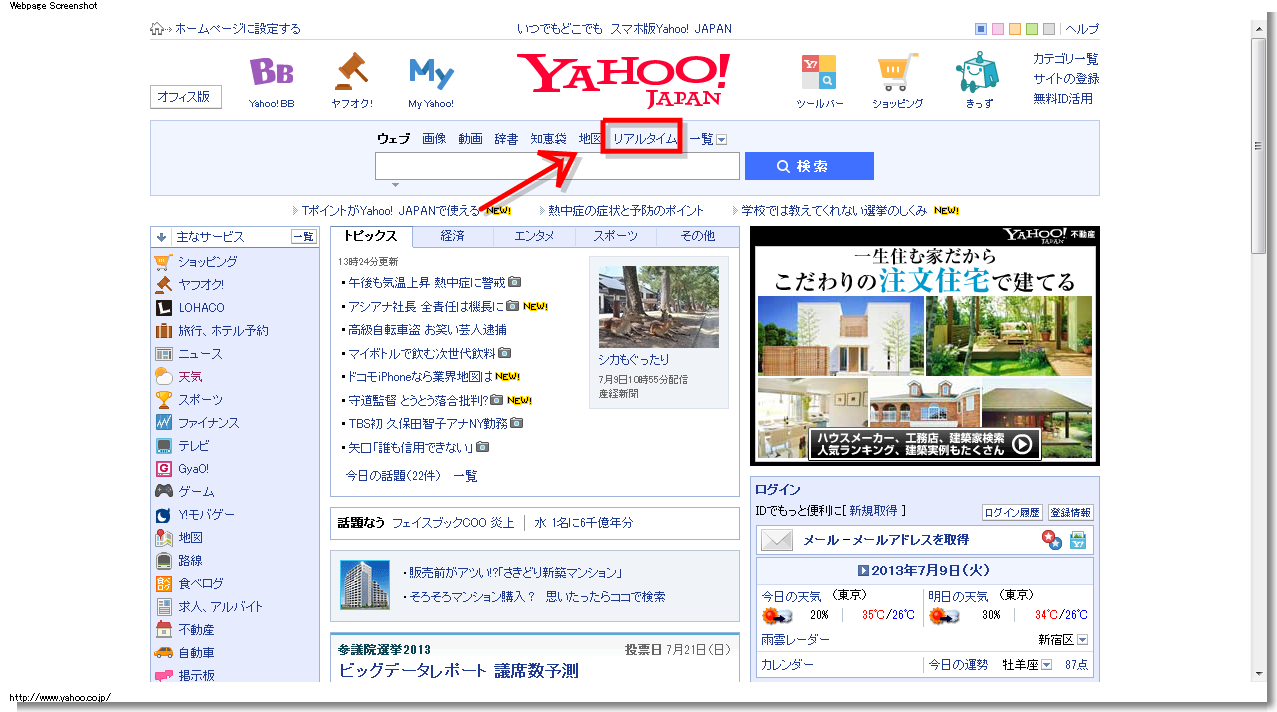Image resolution: width=1277 pixels, height=712 pixels.
Task: Open the ツールバー icon
Action: (819, 73)
